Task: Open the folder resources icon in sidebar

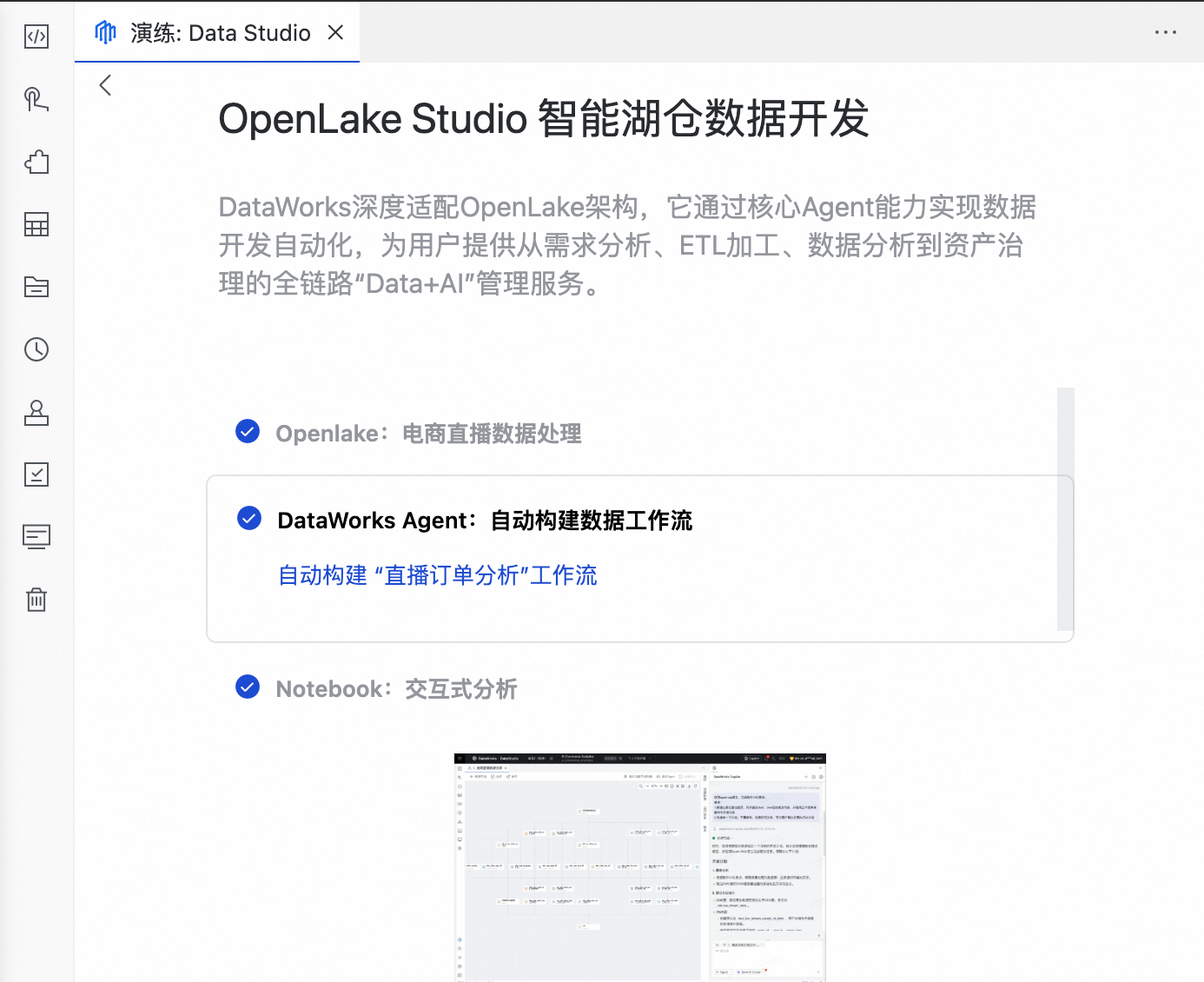Action: [36, 287]
